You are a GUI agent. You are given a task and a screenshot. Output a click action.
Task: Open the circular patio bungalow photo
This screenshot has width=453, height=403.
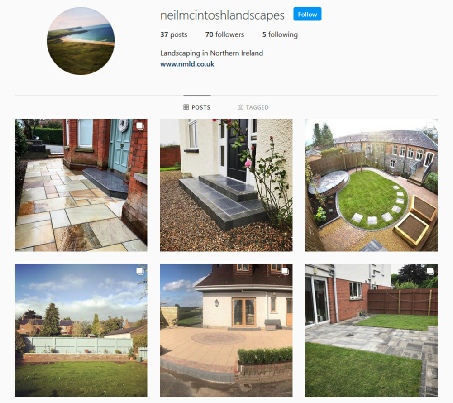coord(226,330)
